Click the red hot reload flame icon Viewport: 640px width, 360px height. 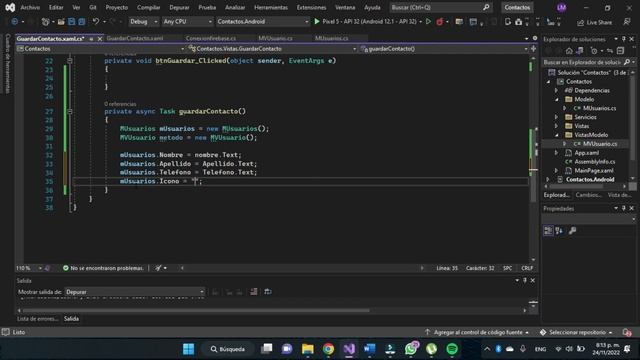(x=440, y=22)
